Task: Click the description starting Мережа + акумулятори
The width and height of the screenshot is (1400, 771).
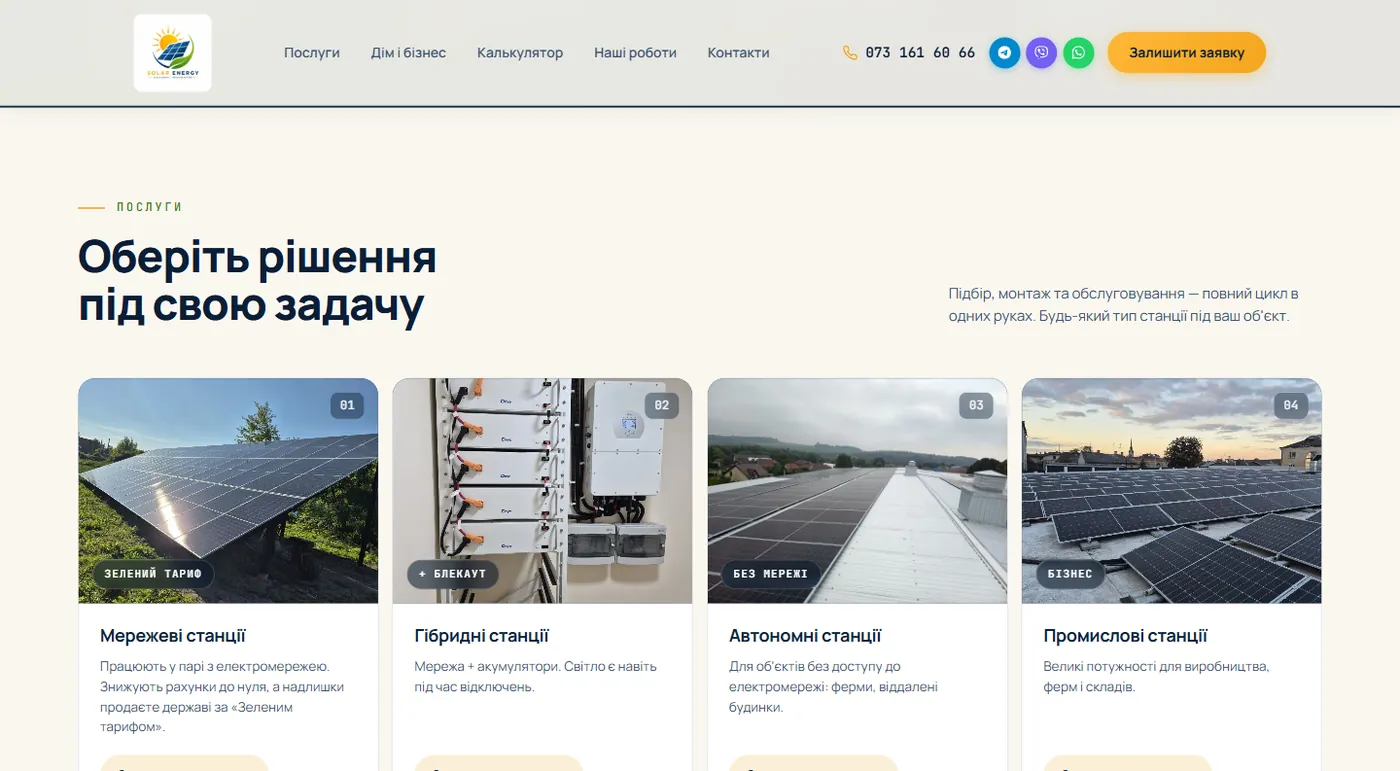Action: 536,677
